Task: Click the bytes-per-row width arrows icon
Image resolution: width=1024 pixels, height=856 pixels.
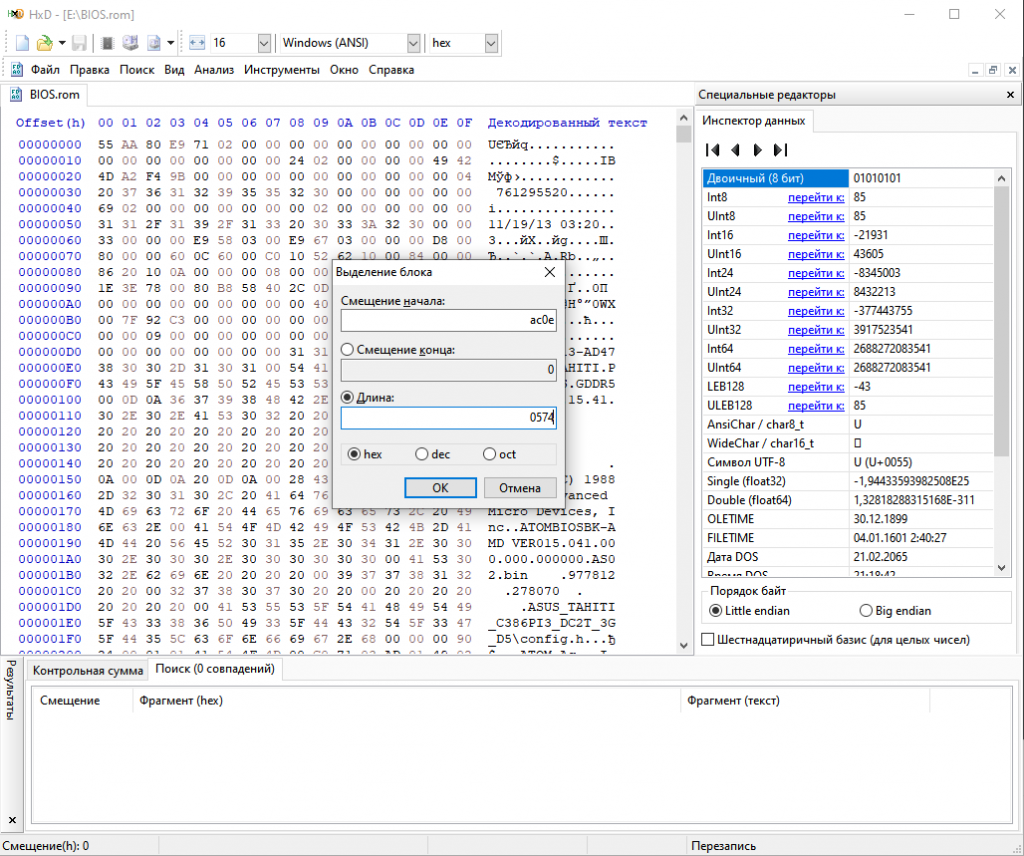Action: coord(197,43)
